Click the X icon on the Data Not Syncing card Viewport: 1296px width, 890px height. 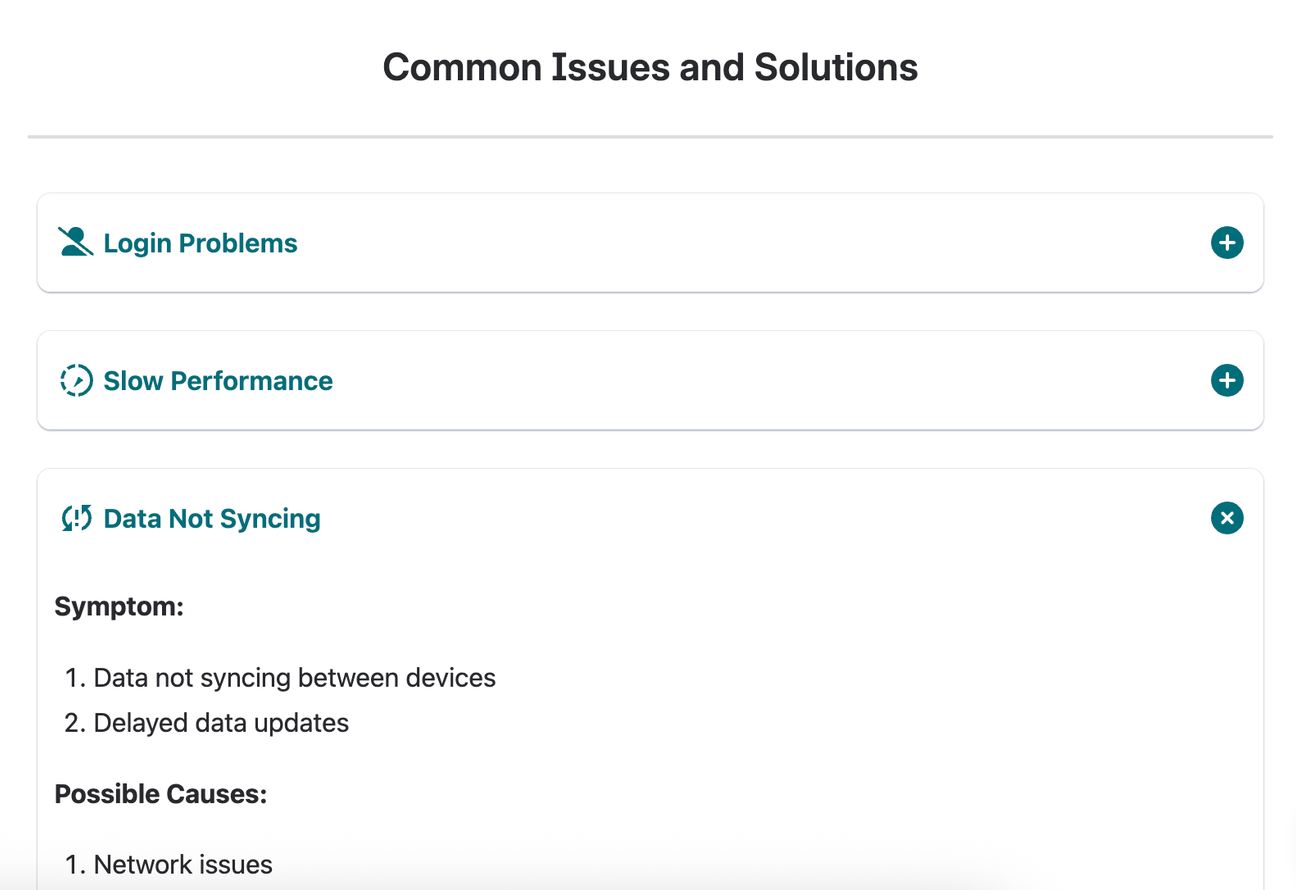1227,518
